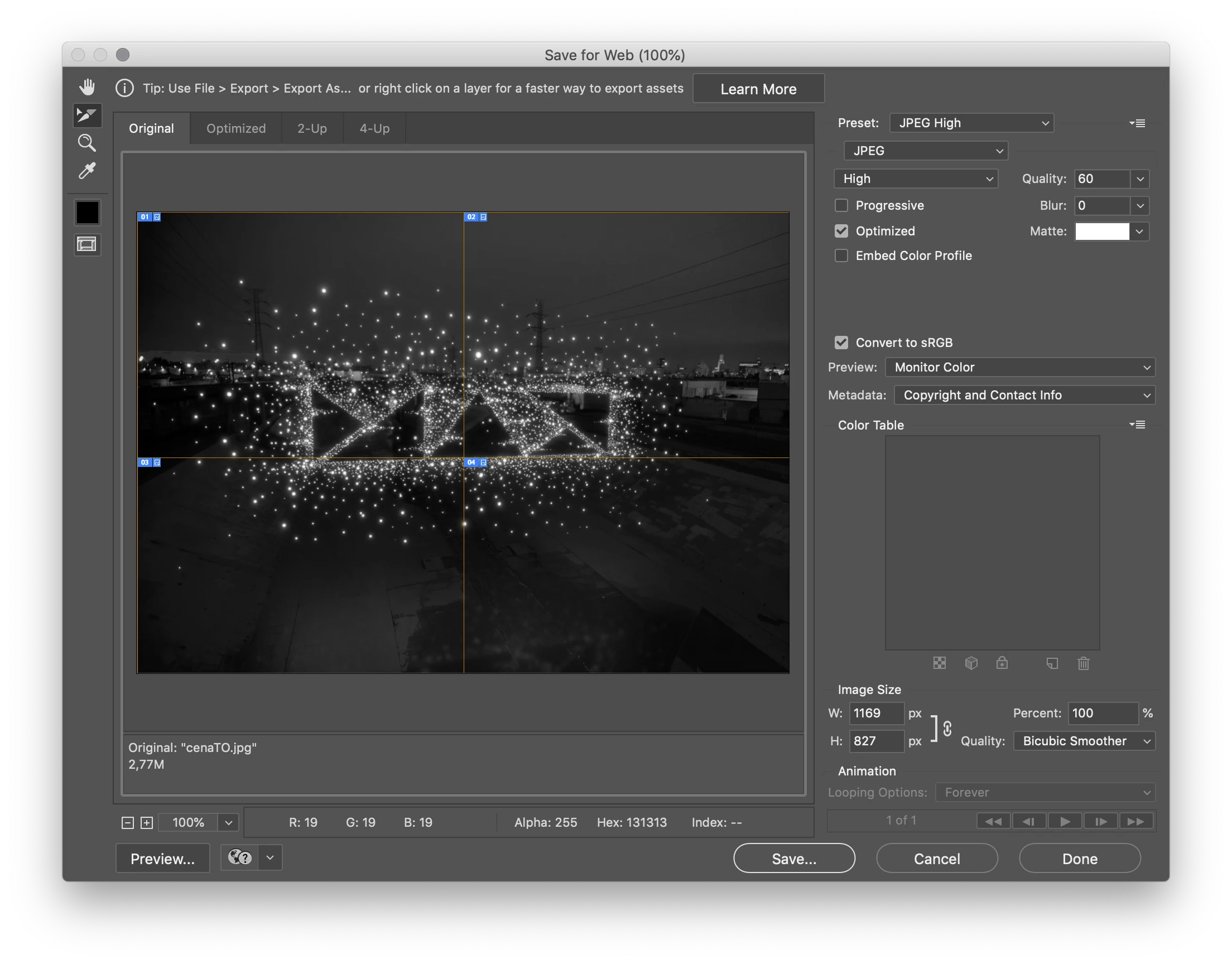Open the Preset dropdown showing JPEG High

(x=971, y=123)
